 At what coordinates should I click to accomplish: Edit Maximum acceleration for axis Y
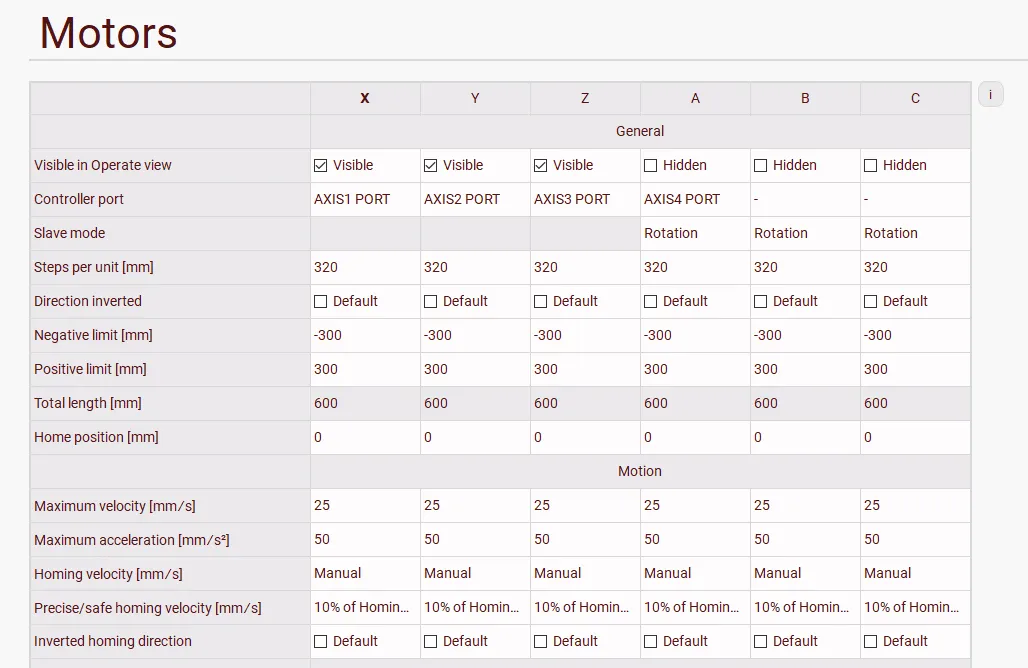point(475,540)
